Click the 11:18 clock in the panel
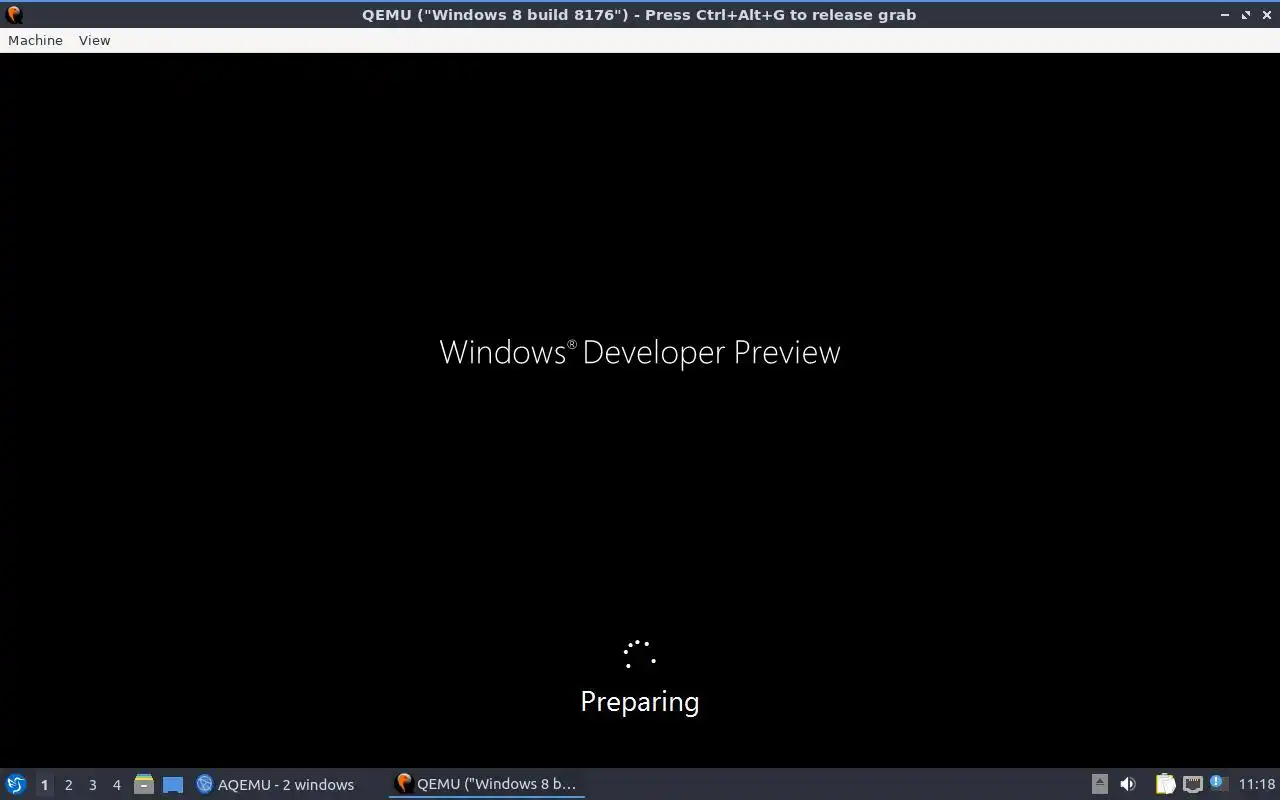The image size is (1280, 800). point(1257,784)
